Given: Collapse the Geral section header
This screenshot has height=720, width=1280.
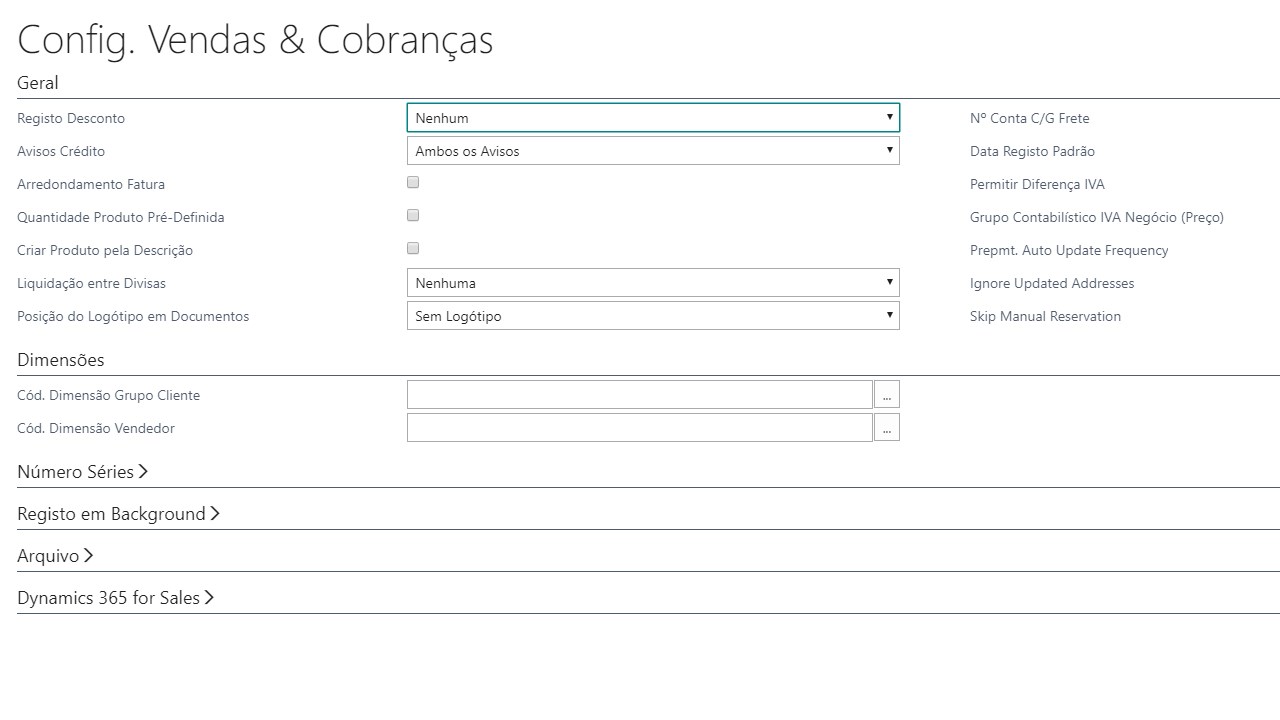Looking at the screenshot, I should (x=38, y=83).
